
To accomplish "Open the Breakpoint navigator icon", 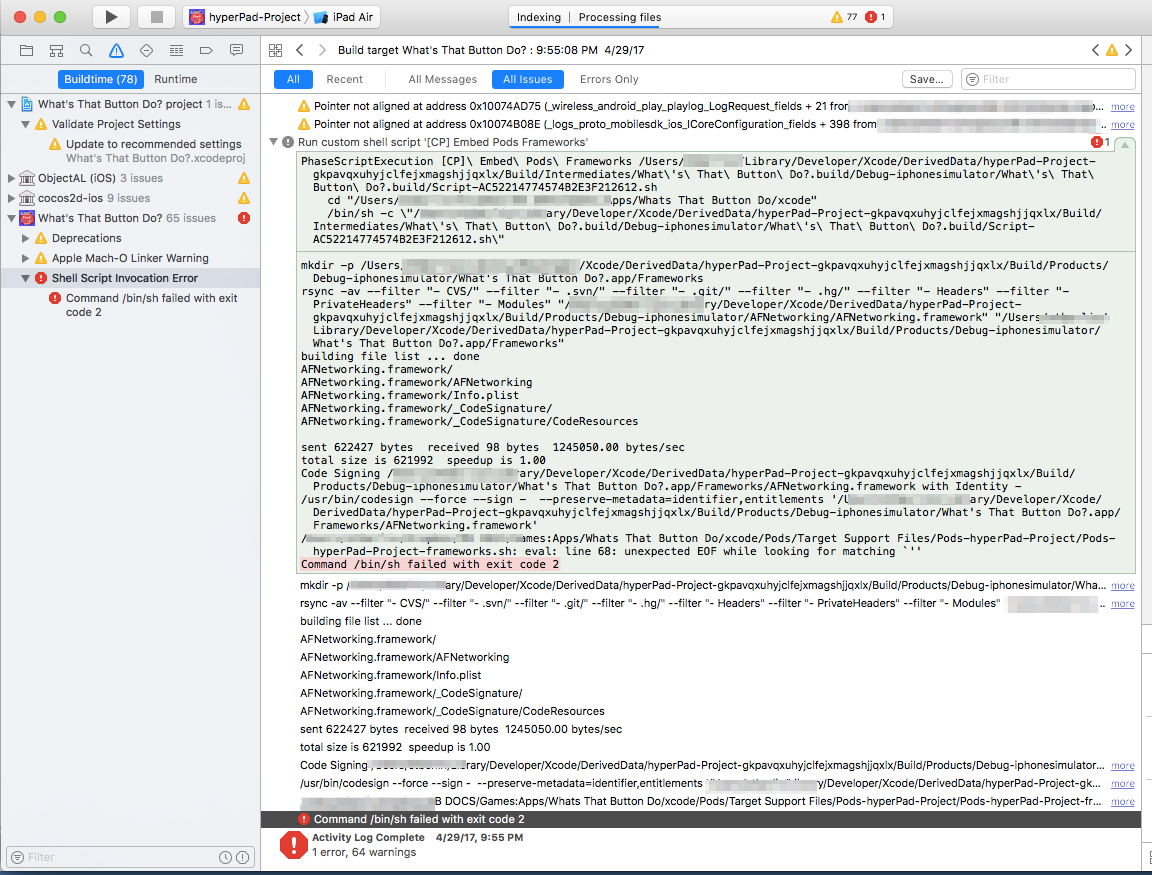I will coord(206,50).
